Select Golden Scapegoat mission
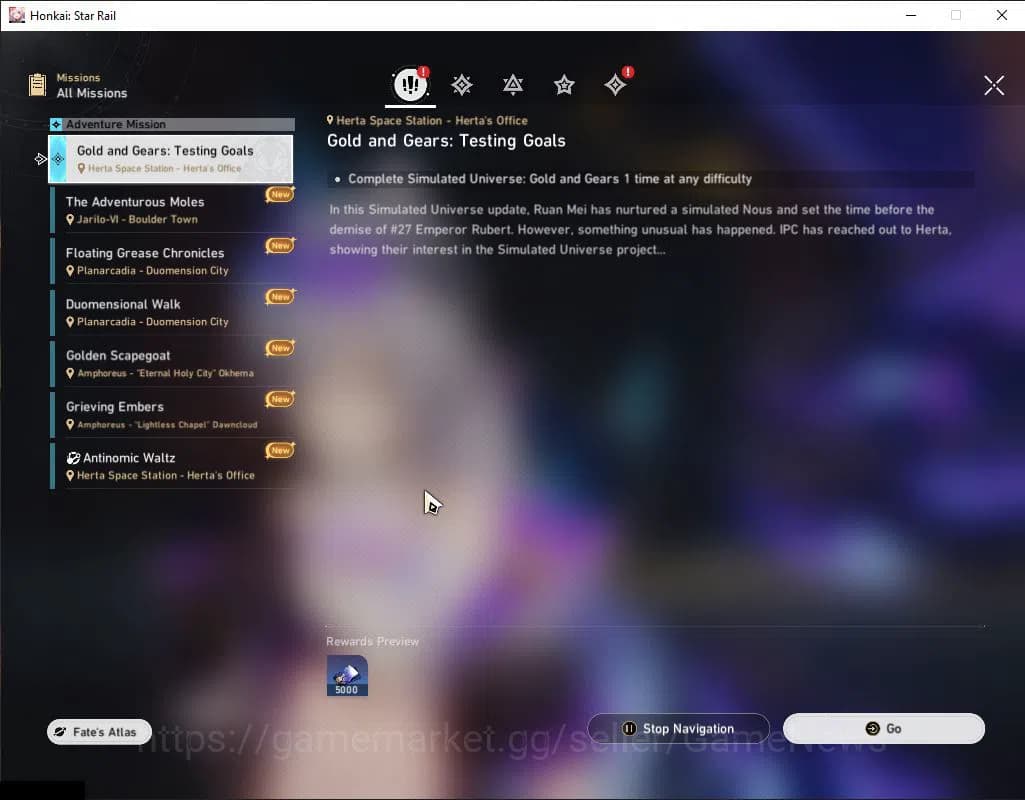 (x=173, y=363)
